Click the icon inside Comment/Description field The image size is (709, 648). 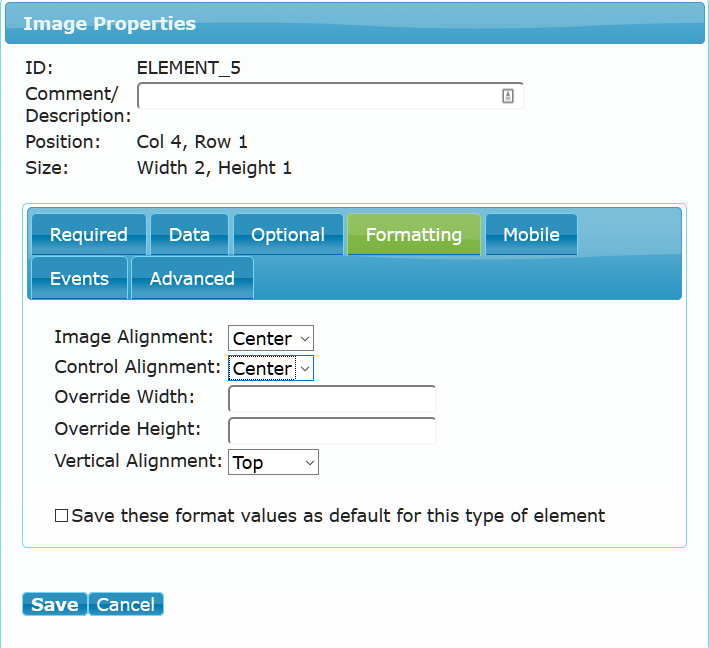pyautogui.click(x=507, y=96)
